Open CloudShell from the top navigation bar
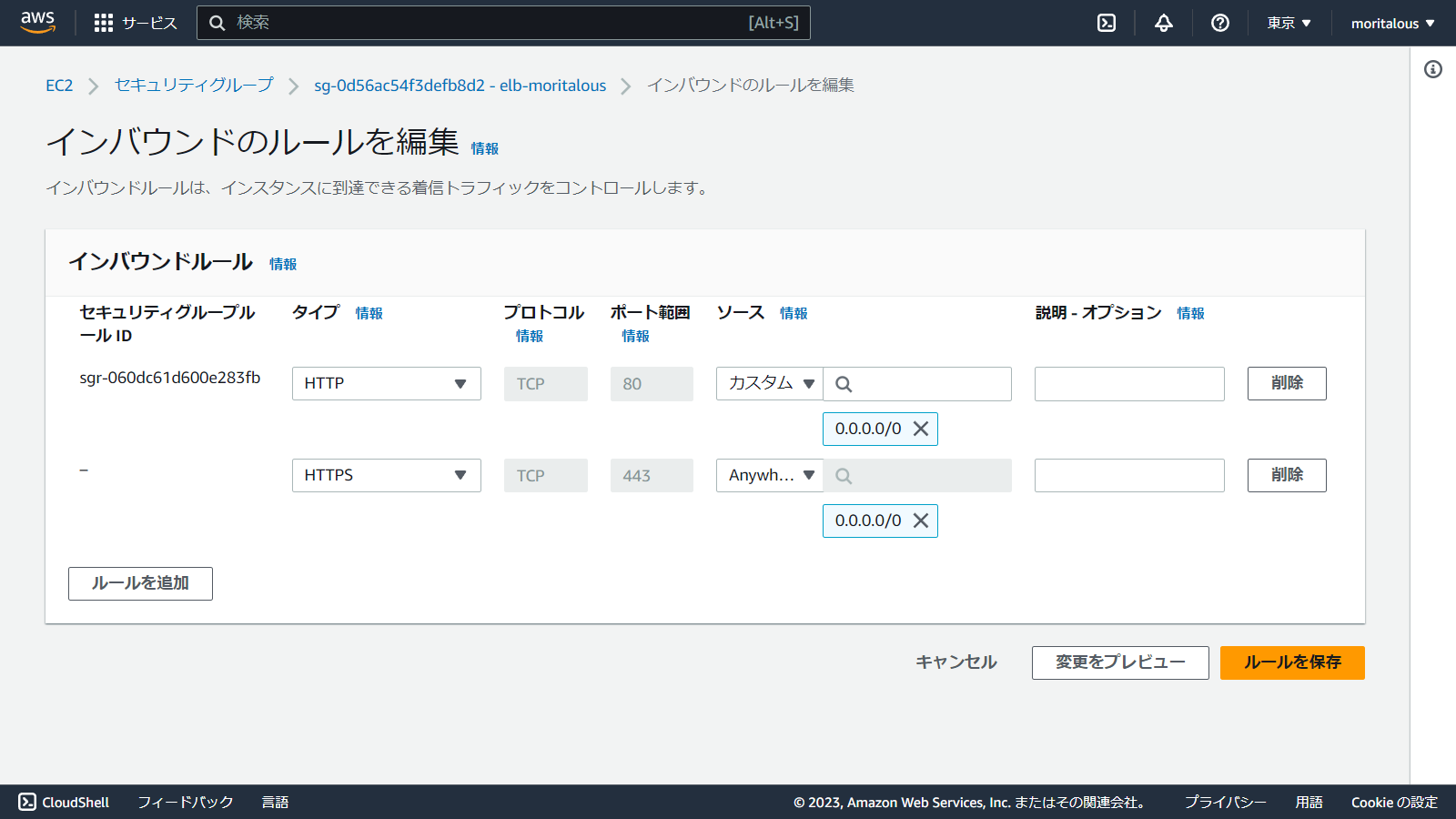1456x819 pixels. 1106,22
